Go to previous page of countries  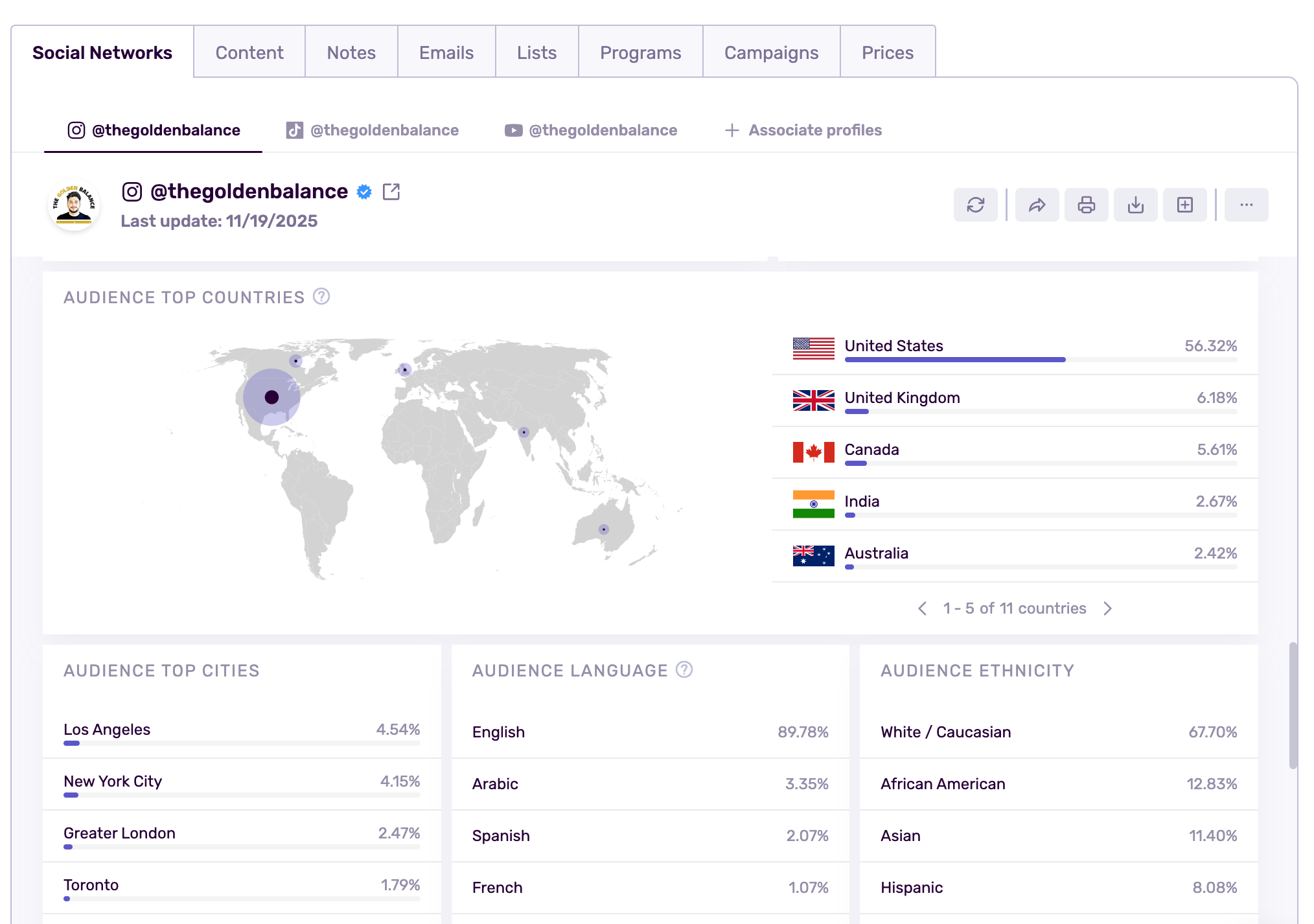click(923, 608)
